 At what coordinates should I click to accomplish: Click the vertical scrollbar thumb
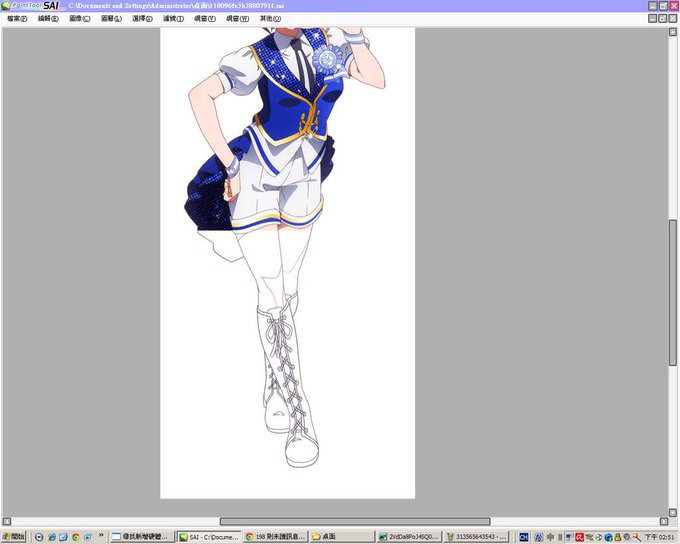click(673, 293)
